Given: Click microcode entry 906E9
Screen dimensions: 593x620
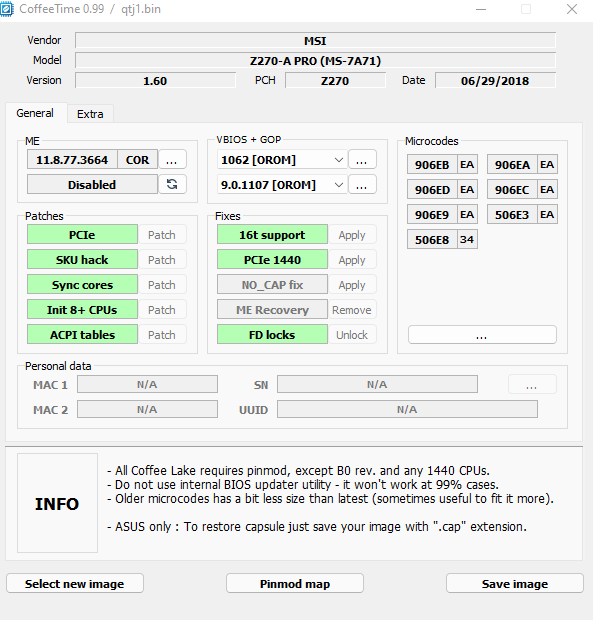Looking at the screenshot, I should 432,214.
